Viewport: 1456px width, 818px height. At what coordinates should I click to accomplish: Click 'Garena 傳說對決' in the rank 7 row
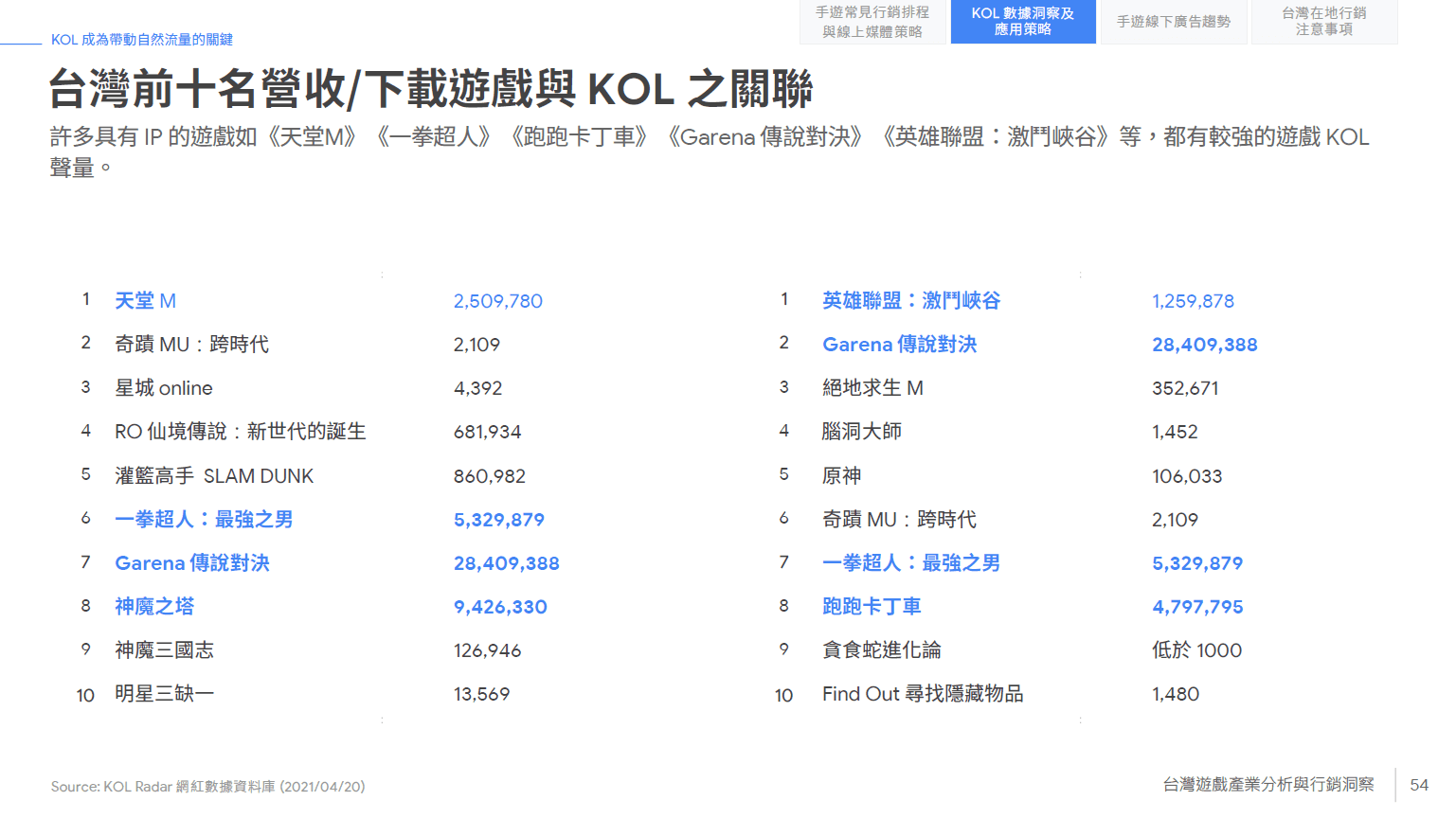pyautogui.click(x=192, y=563)
